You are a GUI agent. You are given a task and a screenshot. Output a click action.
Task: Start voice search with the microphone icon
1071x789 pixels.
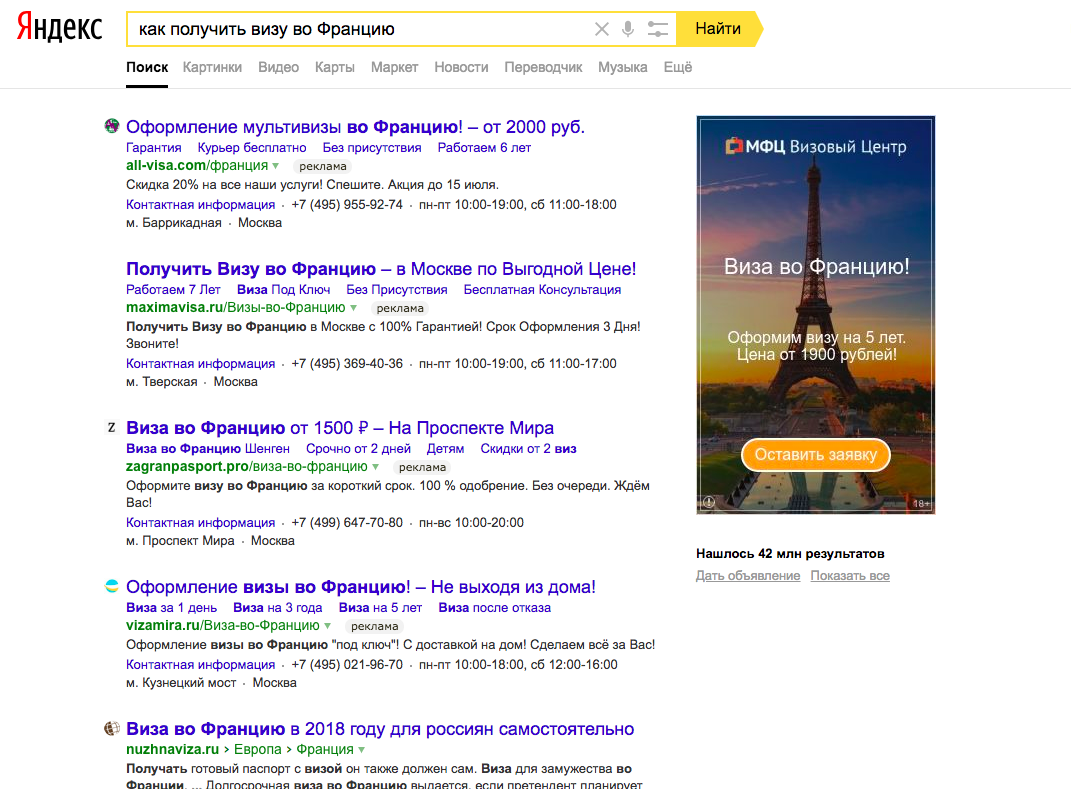(x=628, y=29)
